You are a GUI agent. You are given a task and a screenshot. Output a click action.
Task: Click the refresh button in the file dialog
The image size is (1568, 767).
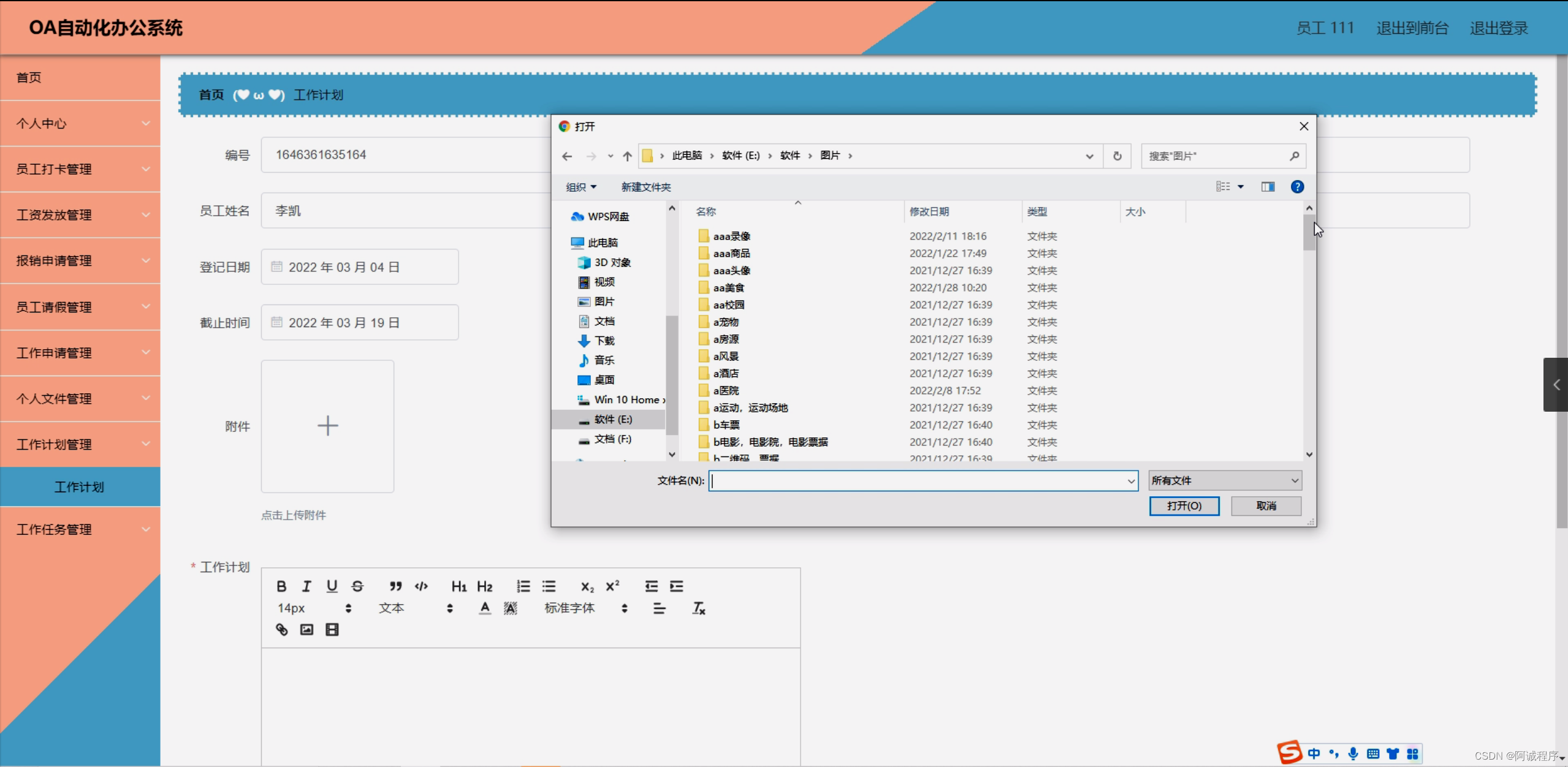pos(1117,156)
